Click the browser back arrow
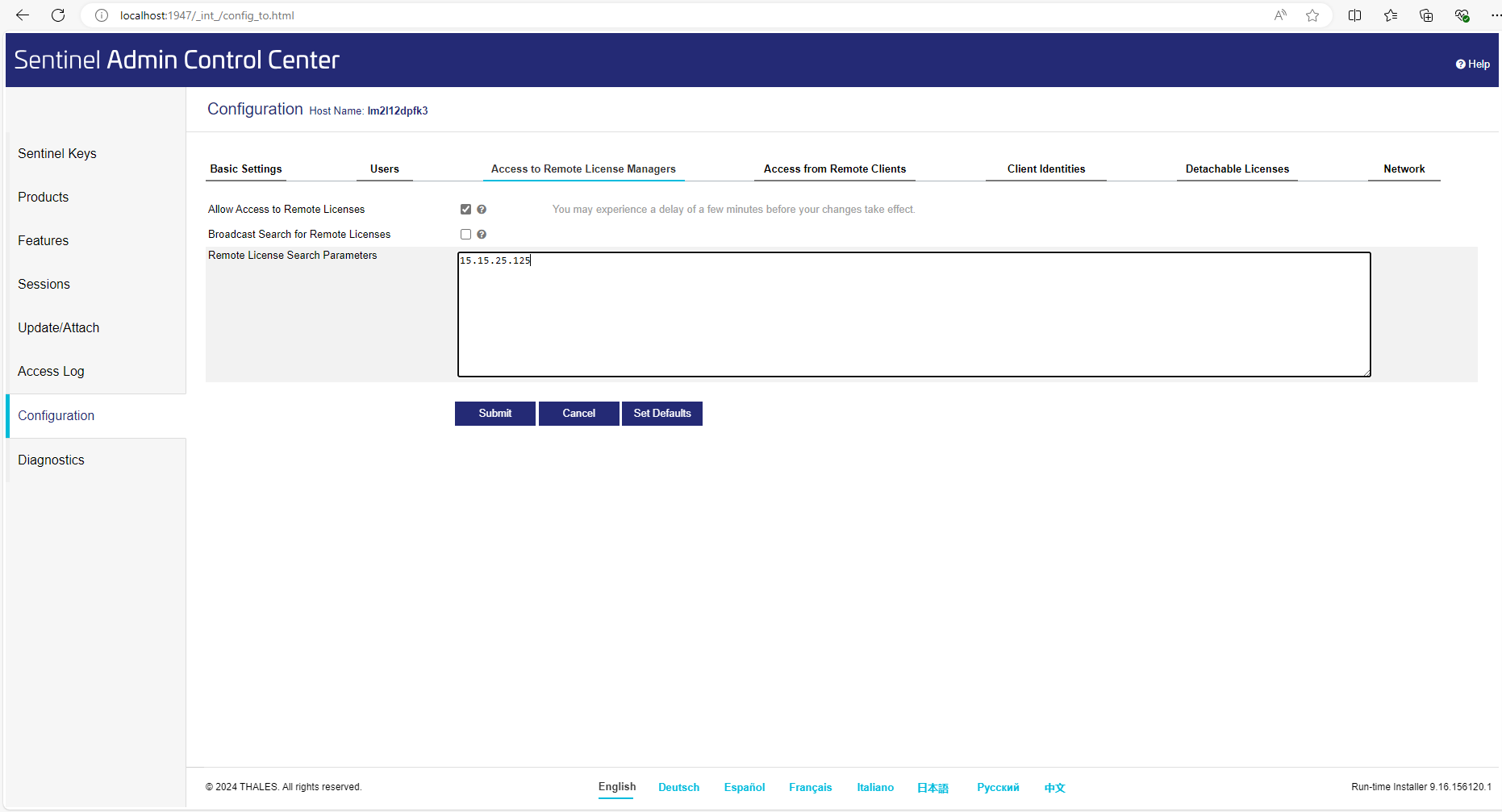This screenshot has width=1502, height=812. [23, 15]
